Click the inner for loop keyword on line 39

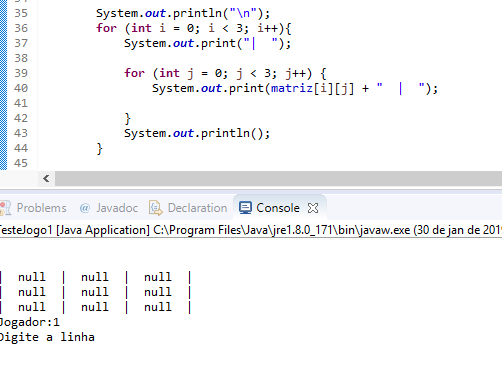coord(134,73)
